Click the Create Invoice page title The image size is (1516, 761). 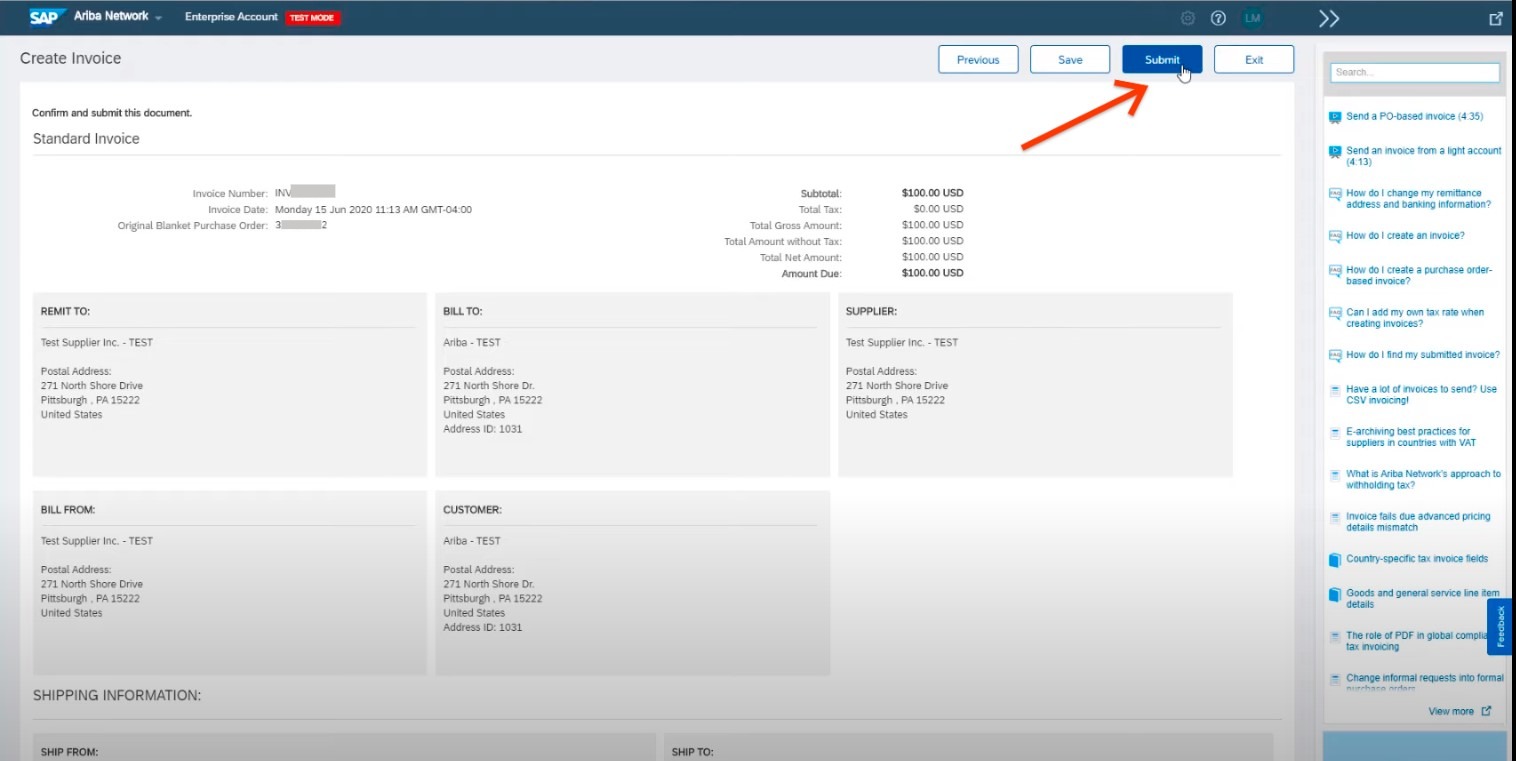pos(70,58)
